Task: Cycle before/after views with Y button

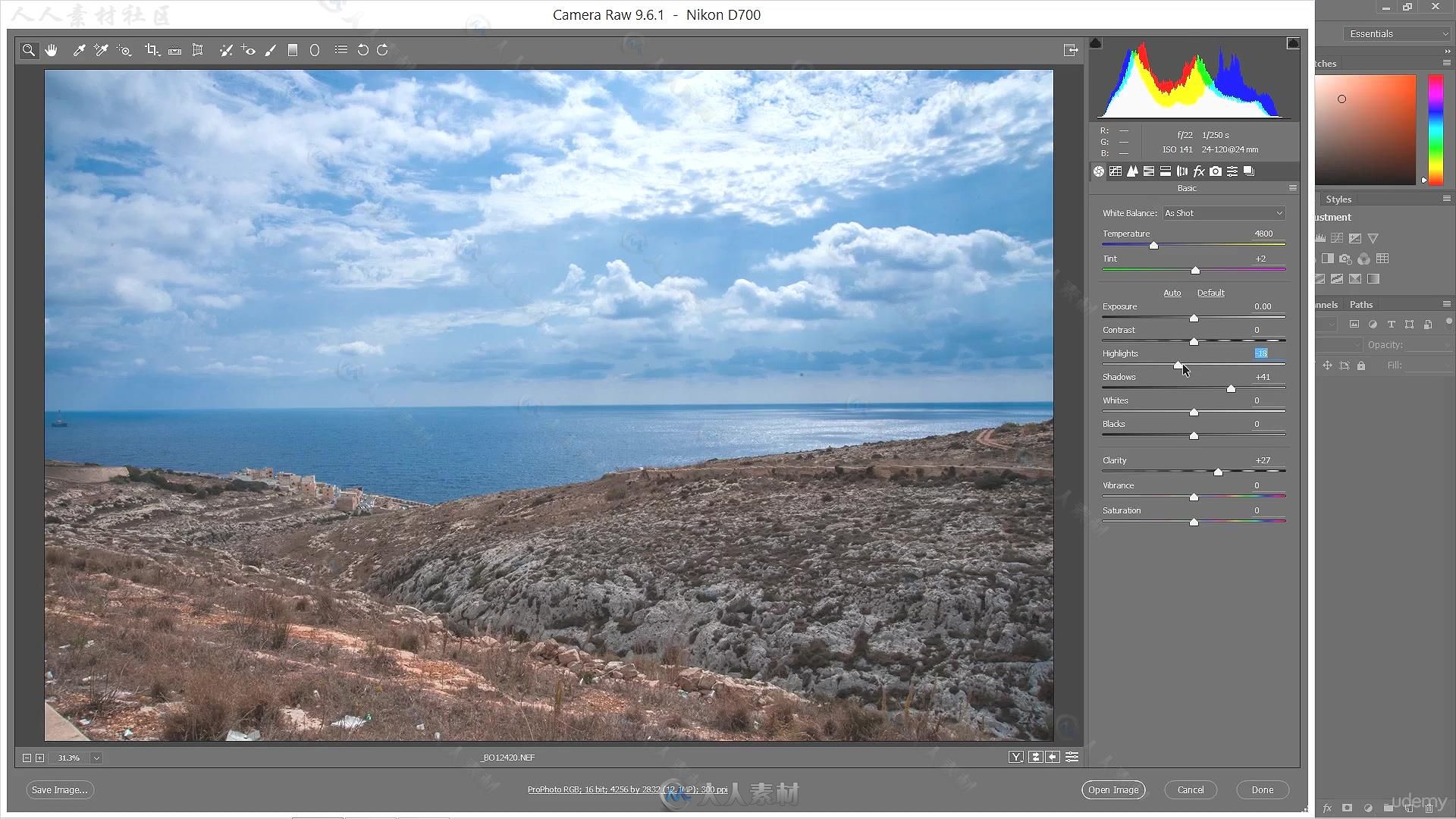Action: pyautogui.click(x=1016, y=757)
